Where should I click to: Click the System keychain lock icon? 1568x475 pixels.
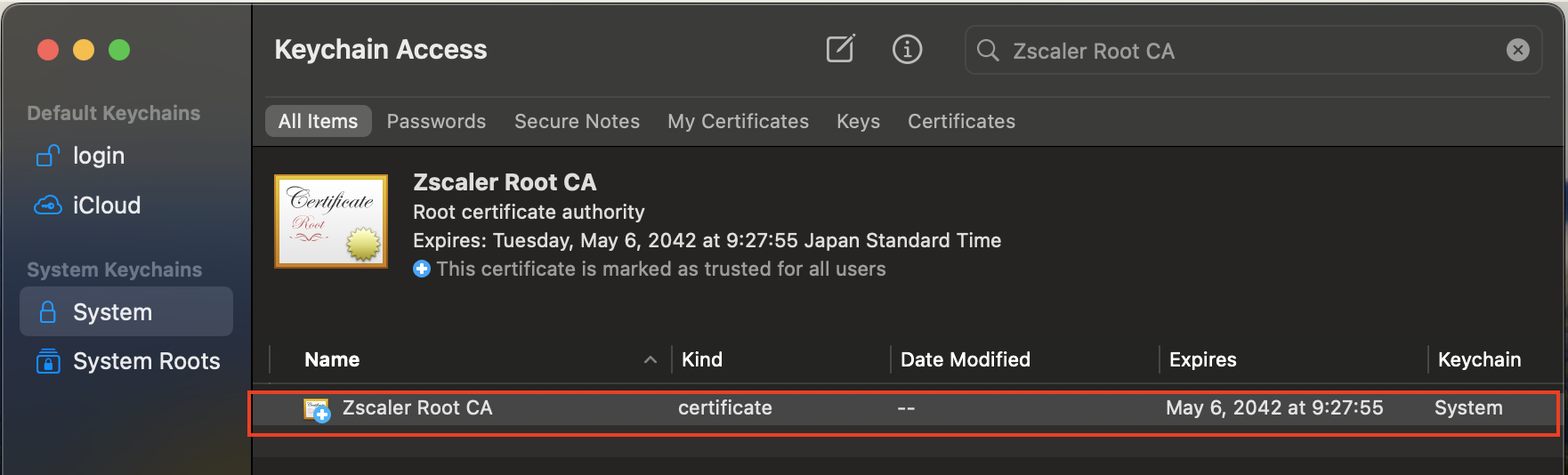click(48, 312)
